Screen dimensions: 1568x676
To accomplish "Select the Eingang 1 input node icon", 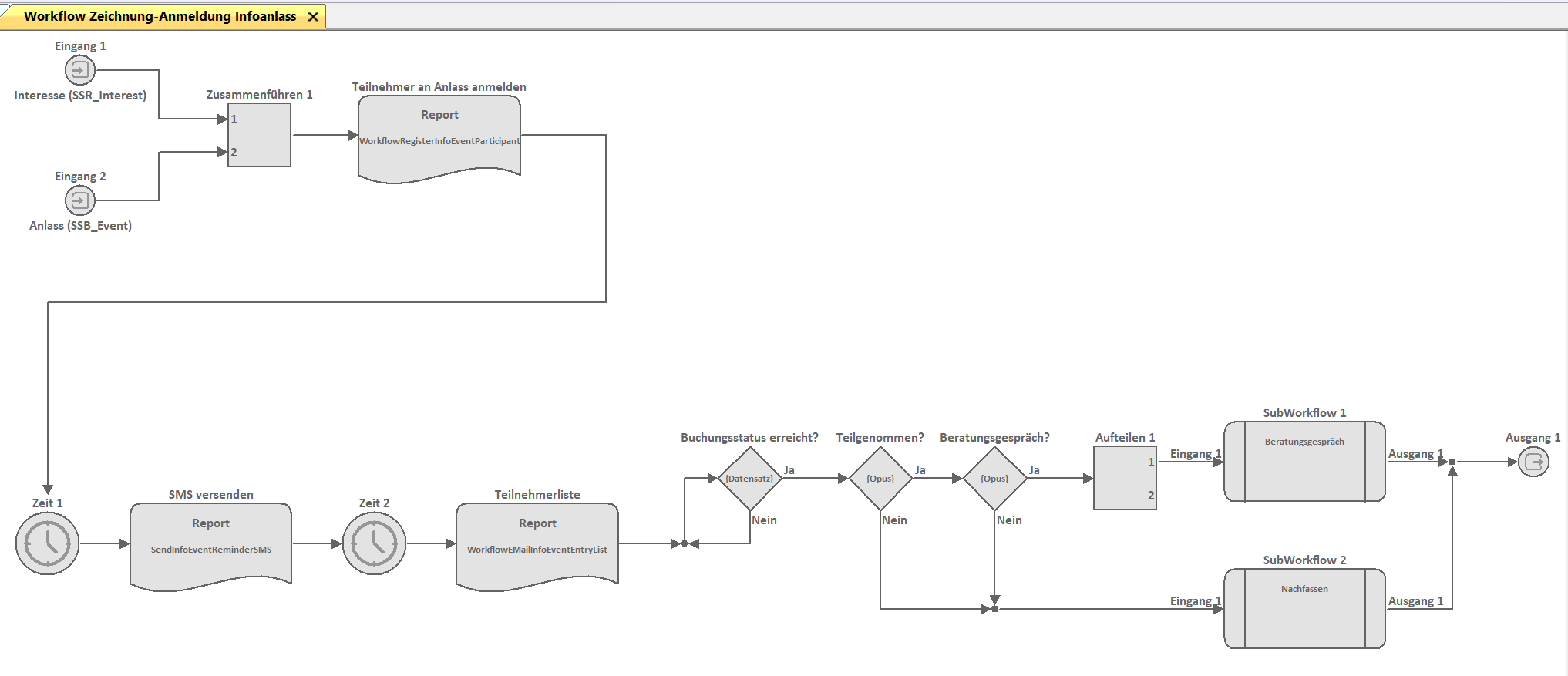I will [79, 70].
